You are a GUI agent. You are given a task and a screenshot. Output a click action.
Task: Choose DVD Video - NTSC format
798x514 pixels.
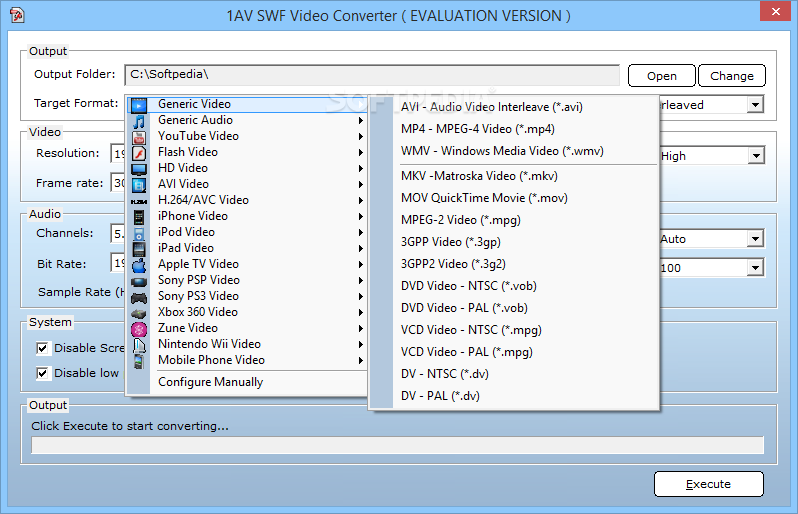point(514,286)
